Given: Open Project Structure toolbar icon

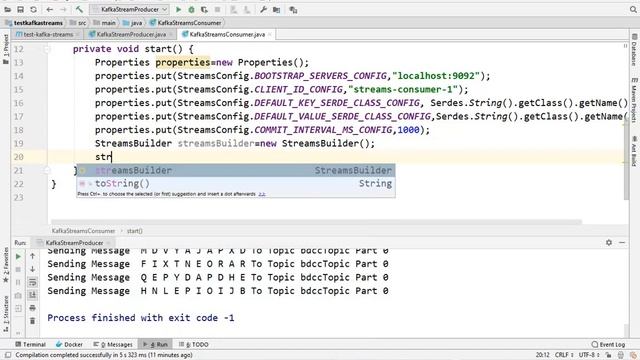Looking at the screenshot, I should point(276,9).
